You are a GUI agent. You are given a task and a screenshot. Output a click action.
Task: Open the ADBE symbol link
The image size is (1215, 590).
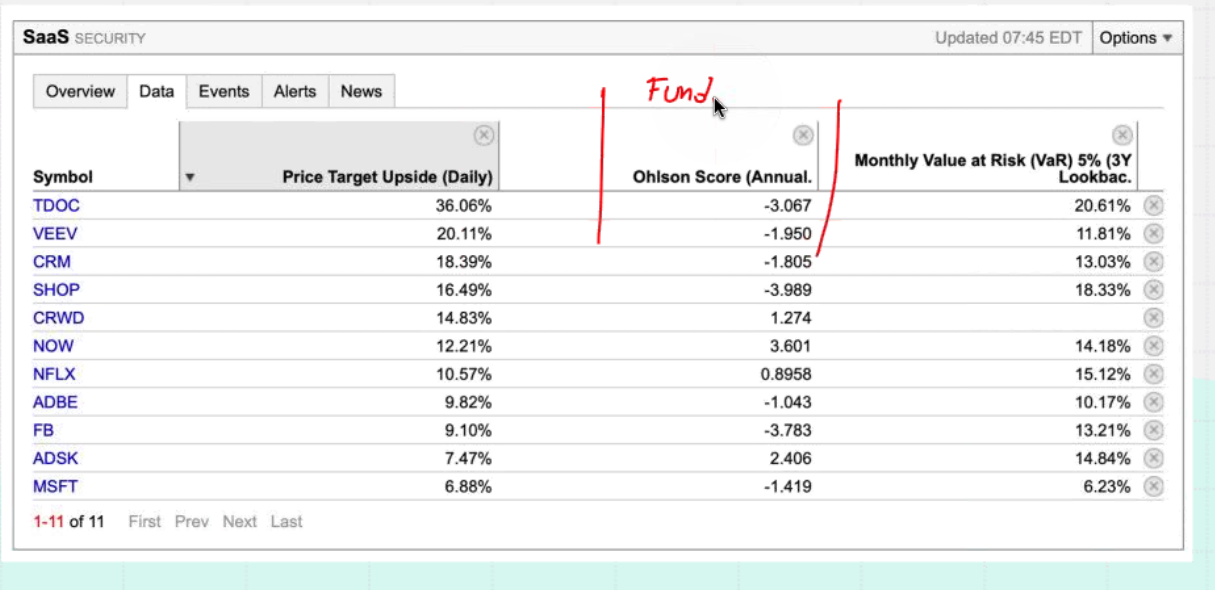[x=55, y=402]
